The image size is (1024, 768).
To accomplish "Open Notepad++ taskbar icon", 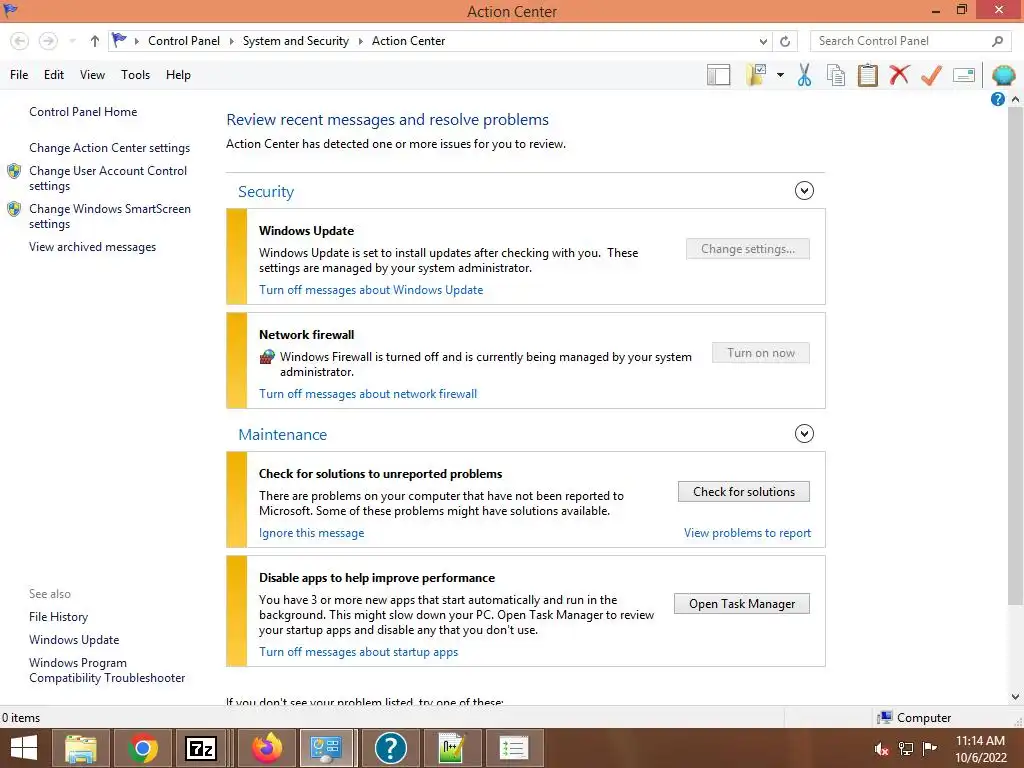I will coord(452,748).
